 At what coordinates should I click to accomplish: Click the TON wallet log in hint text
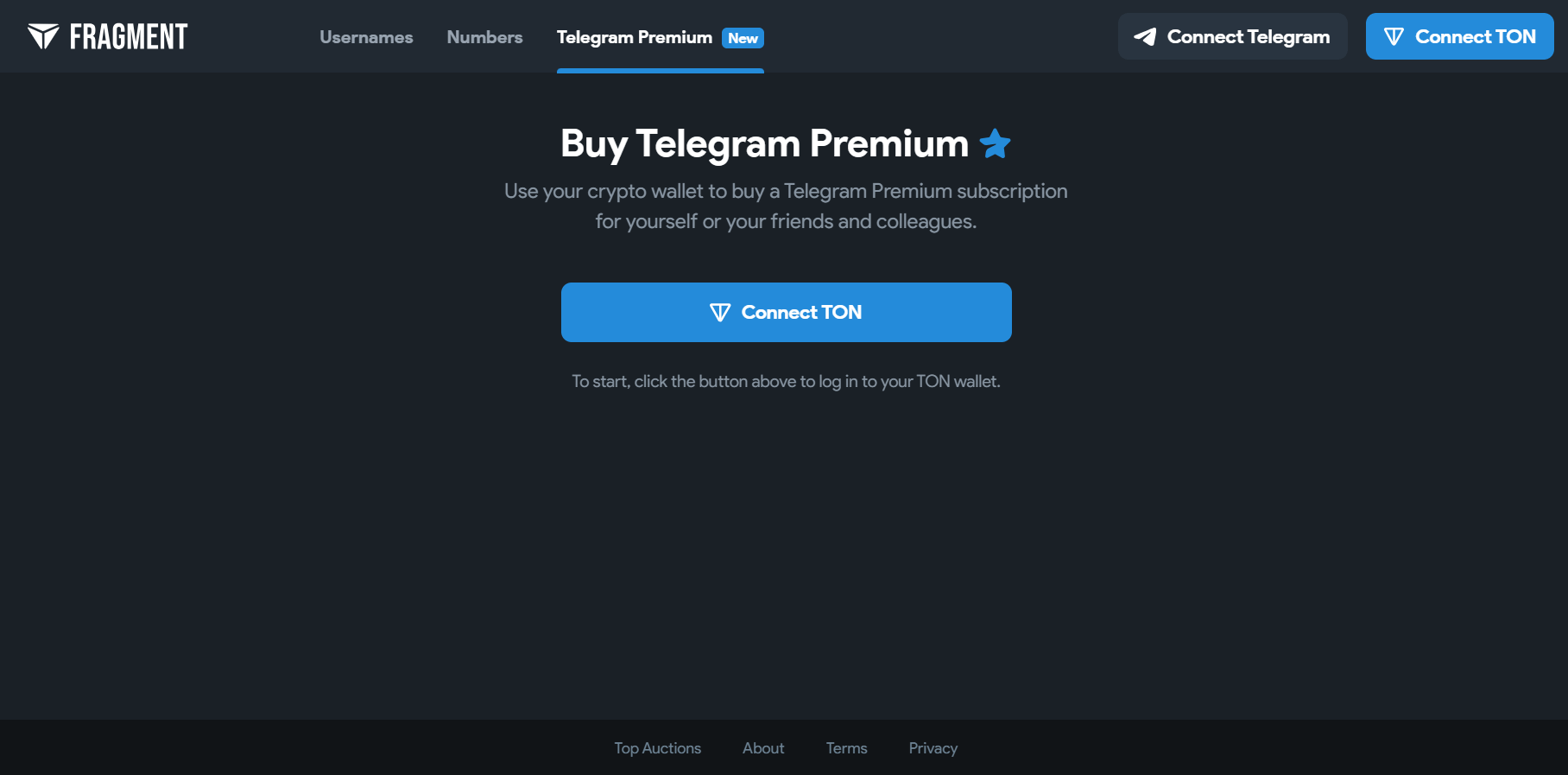pos(786,381)
